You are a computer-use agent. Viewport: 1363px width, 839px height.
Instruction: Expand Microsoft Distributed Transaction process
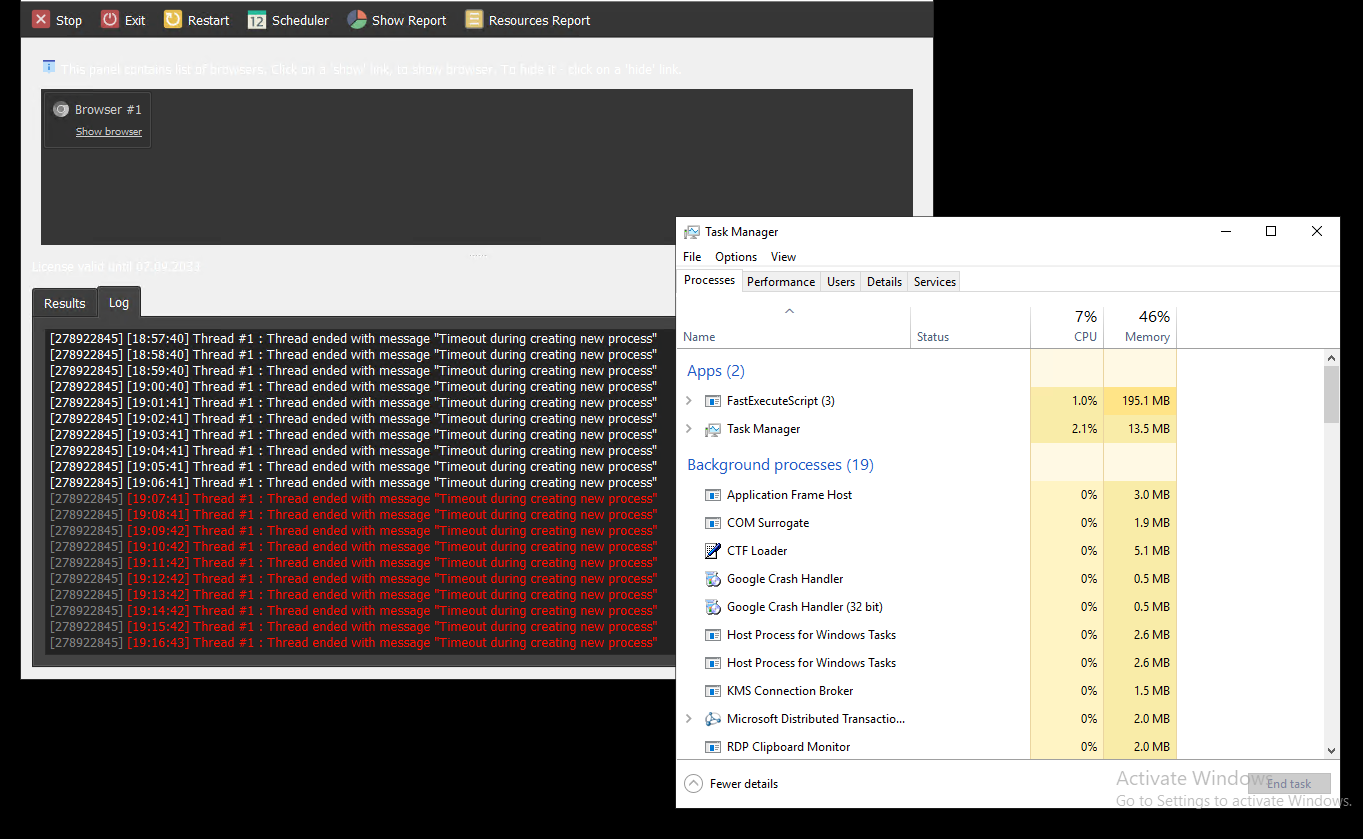pyautogui.click(x=688, y=719)
